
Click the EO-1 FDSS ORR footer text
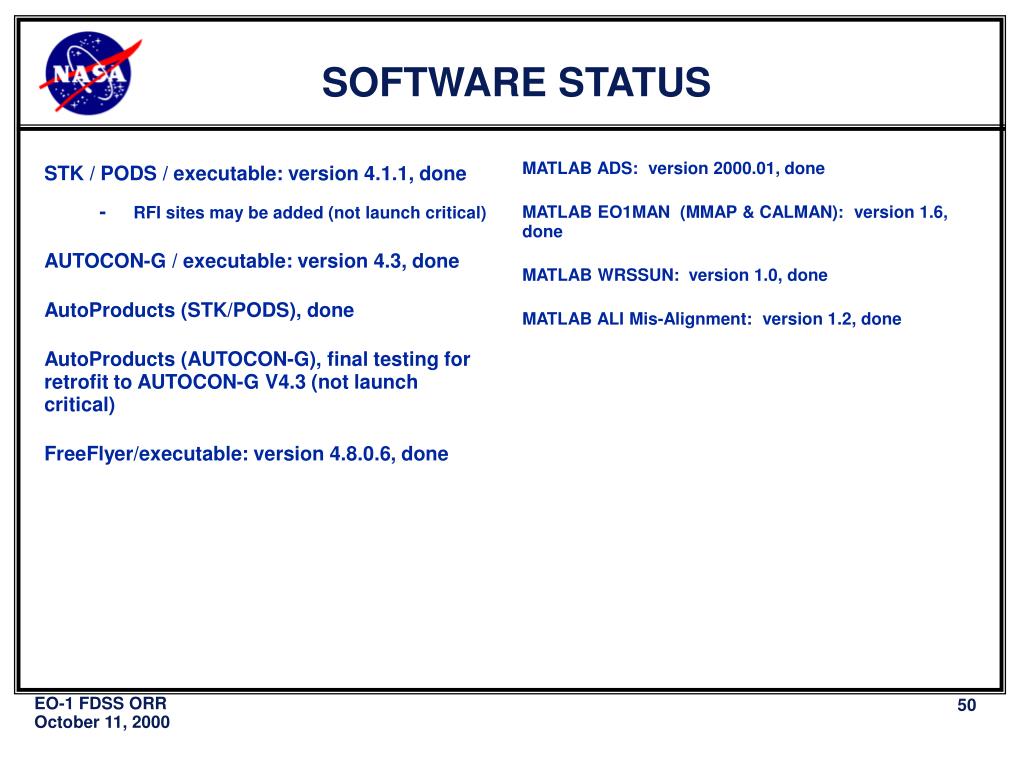pyautogui.click(x=101, y=703)
